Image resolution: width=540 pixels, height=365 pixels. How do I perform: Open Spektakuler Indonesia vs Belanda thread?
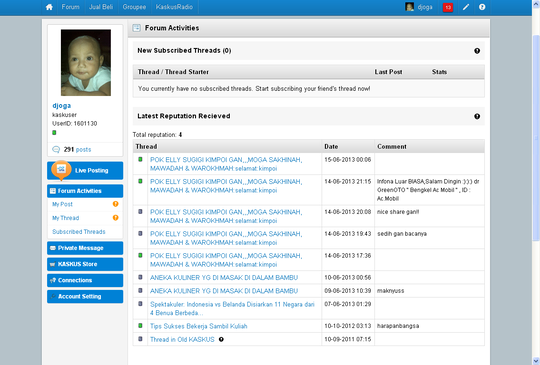232,309
